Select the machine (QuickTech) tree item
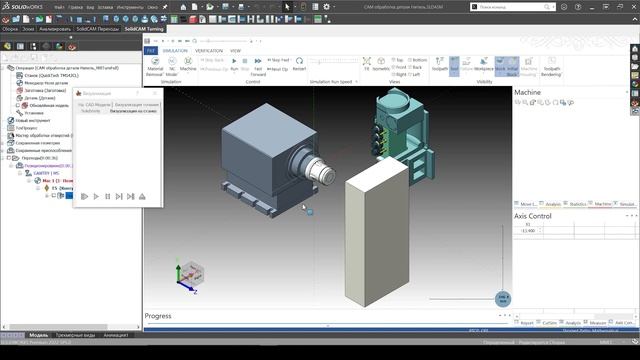The image size is (640, 360). pos(51,76)
